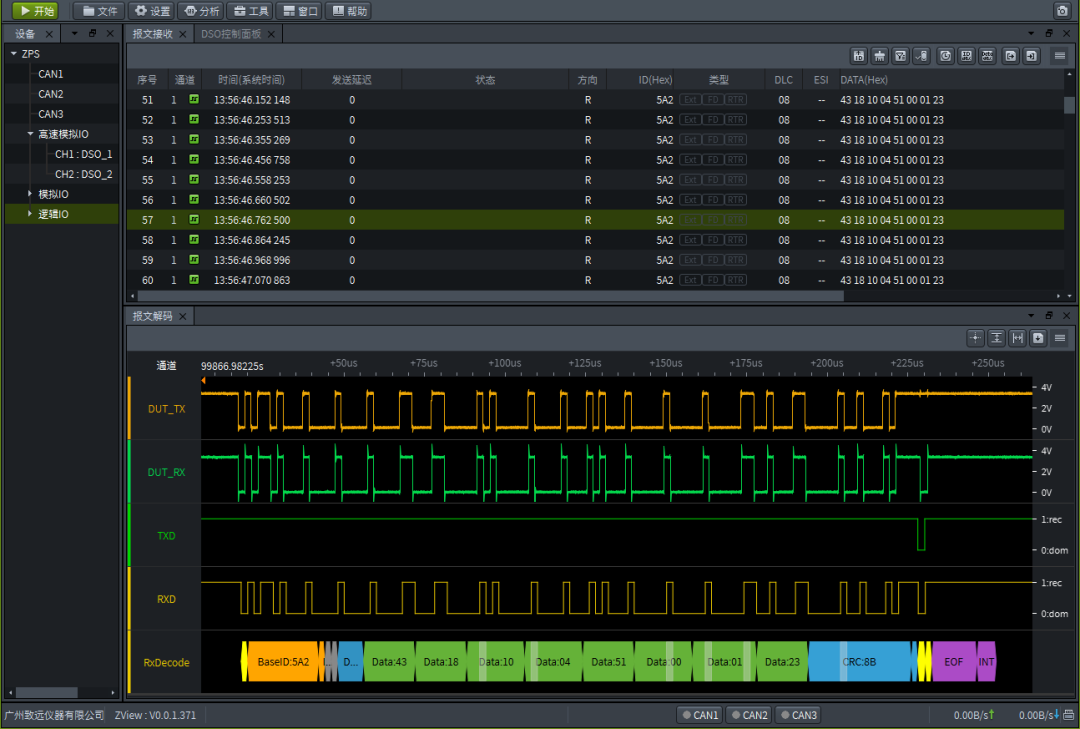Open the 设置 menu
The image size is (1080, 729).
[152, 11]
